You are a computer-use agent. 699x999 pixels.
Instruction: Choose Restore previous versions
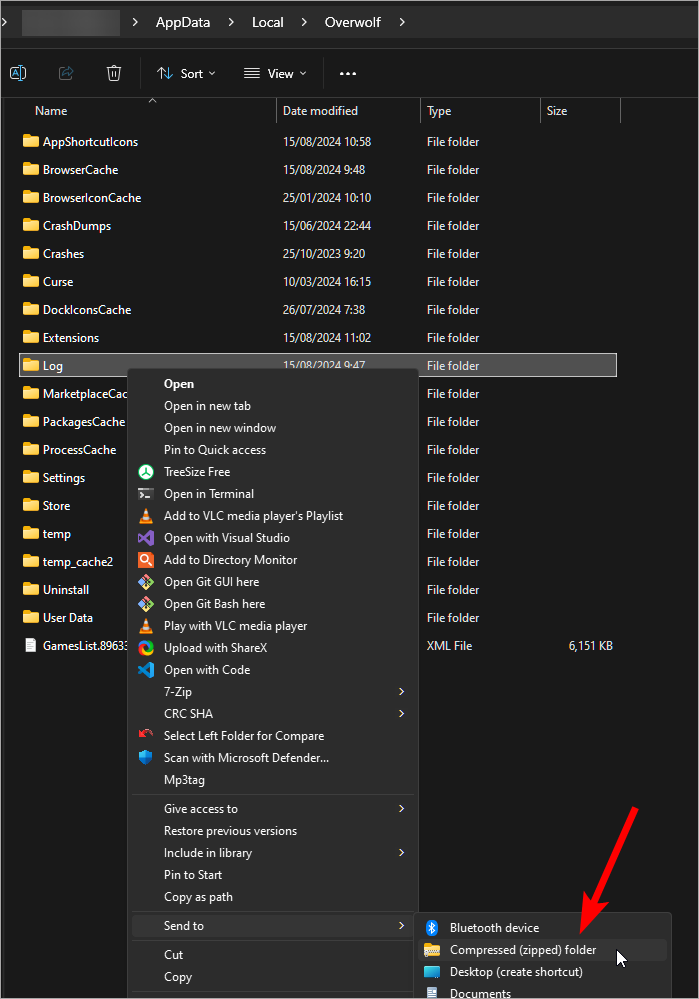(x=230, y=831)
